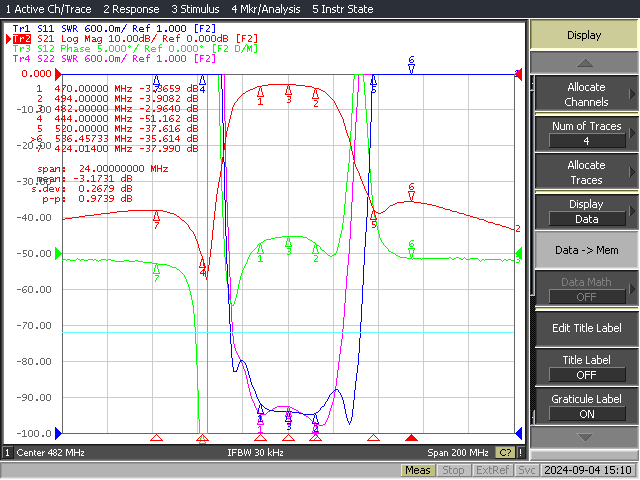
Task: Open Num of Traces selection
Action: 587,133
